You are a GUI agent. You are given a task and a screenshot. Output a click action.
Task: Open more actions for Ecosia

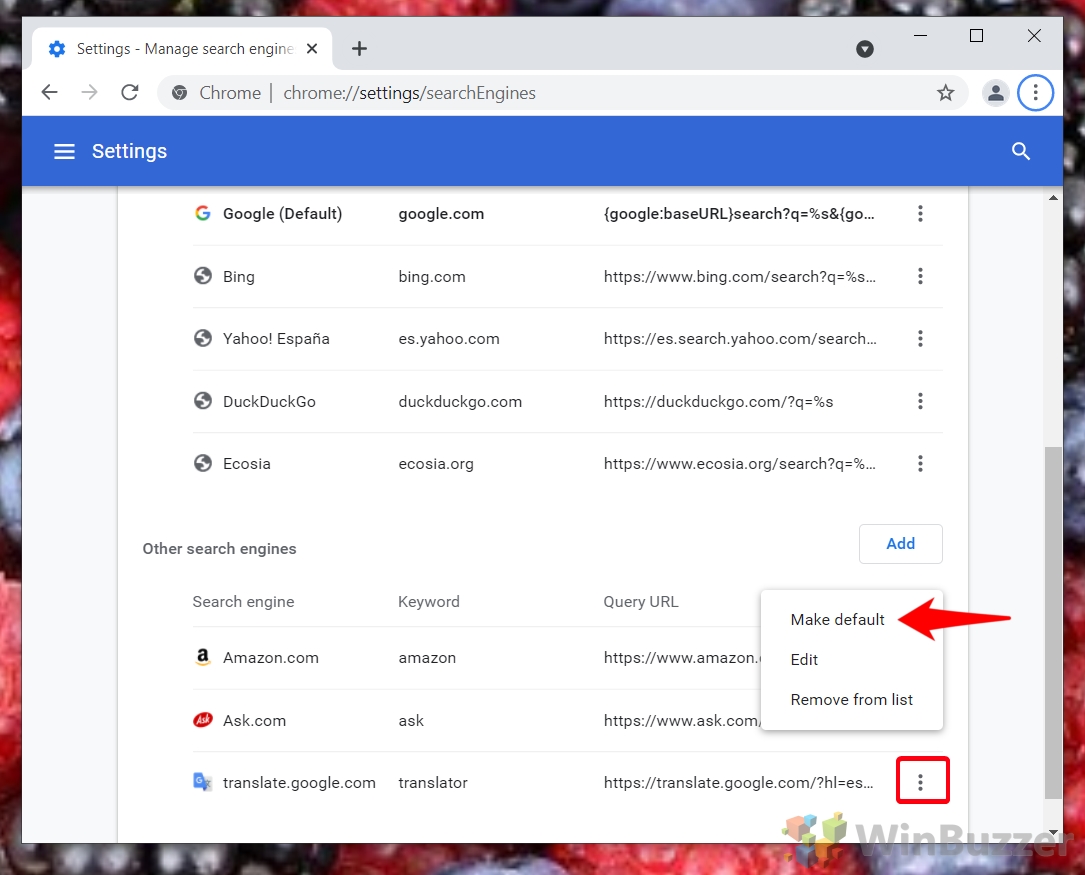point(920,463)
